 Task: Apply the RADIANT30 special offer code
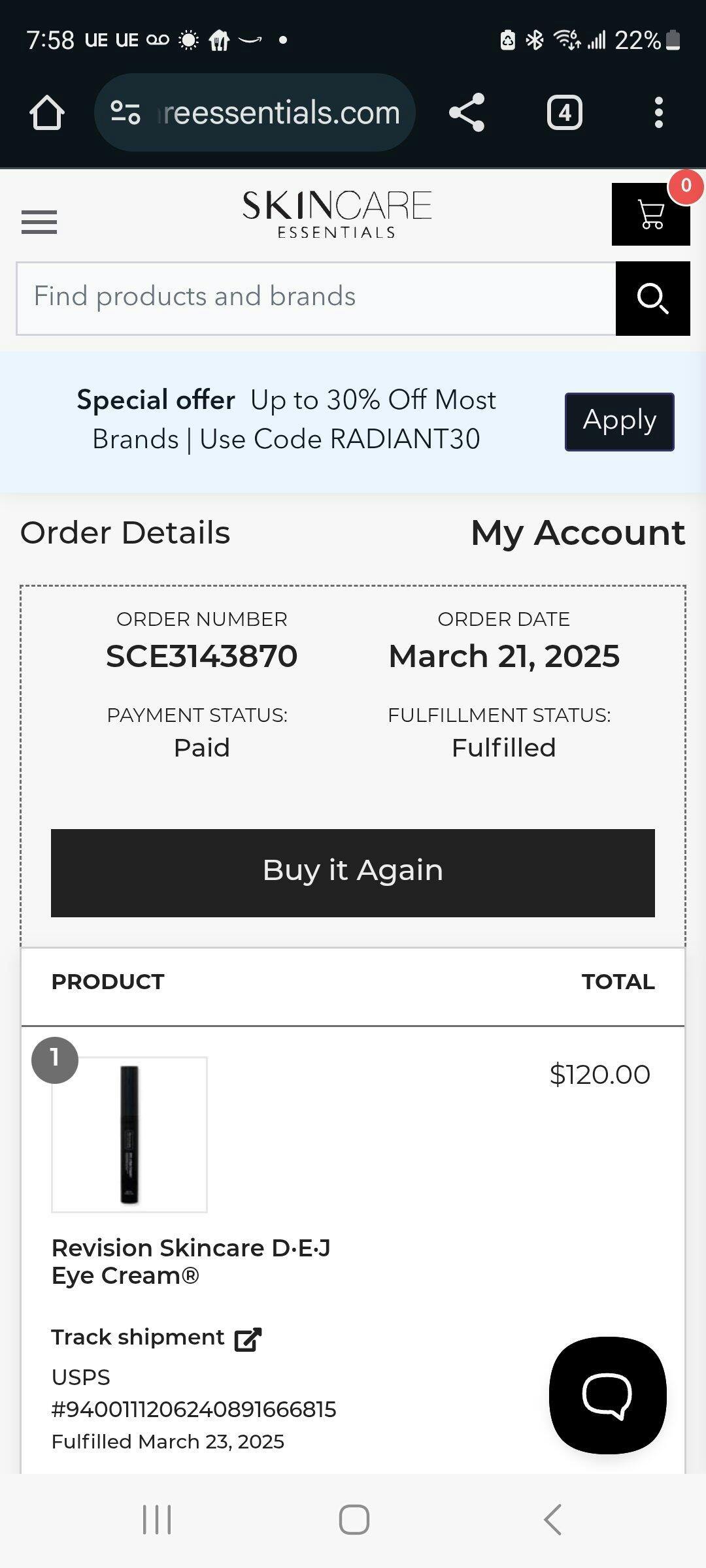(619, 421)
